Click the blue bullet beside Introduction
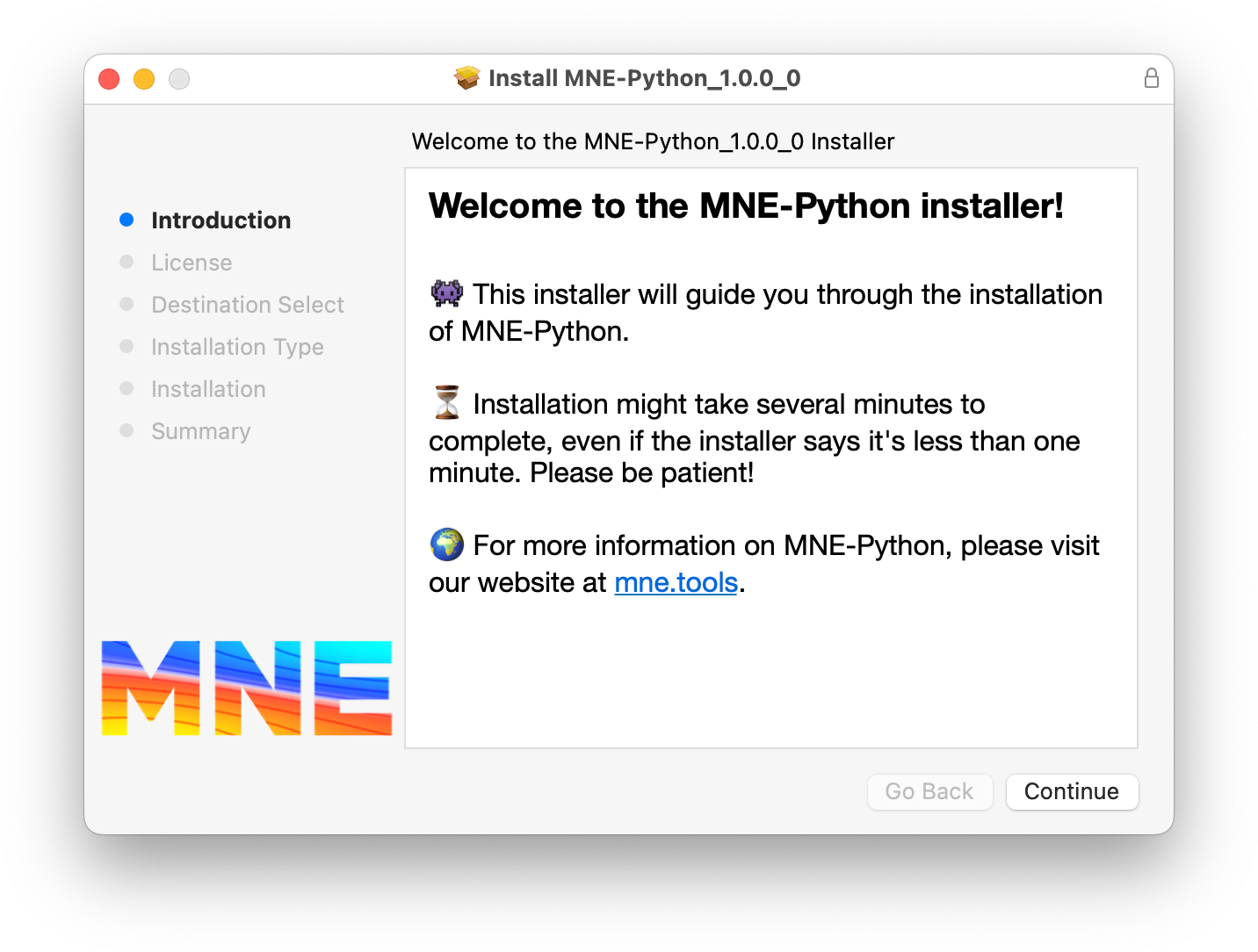Image resolution: width=1258 pixels, height=952 pixels. tap(127, 220)
